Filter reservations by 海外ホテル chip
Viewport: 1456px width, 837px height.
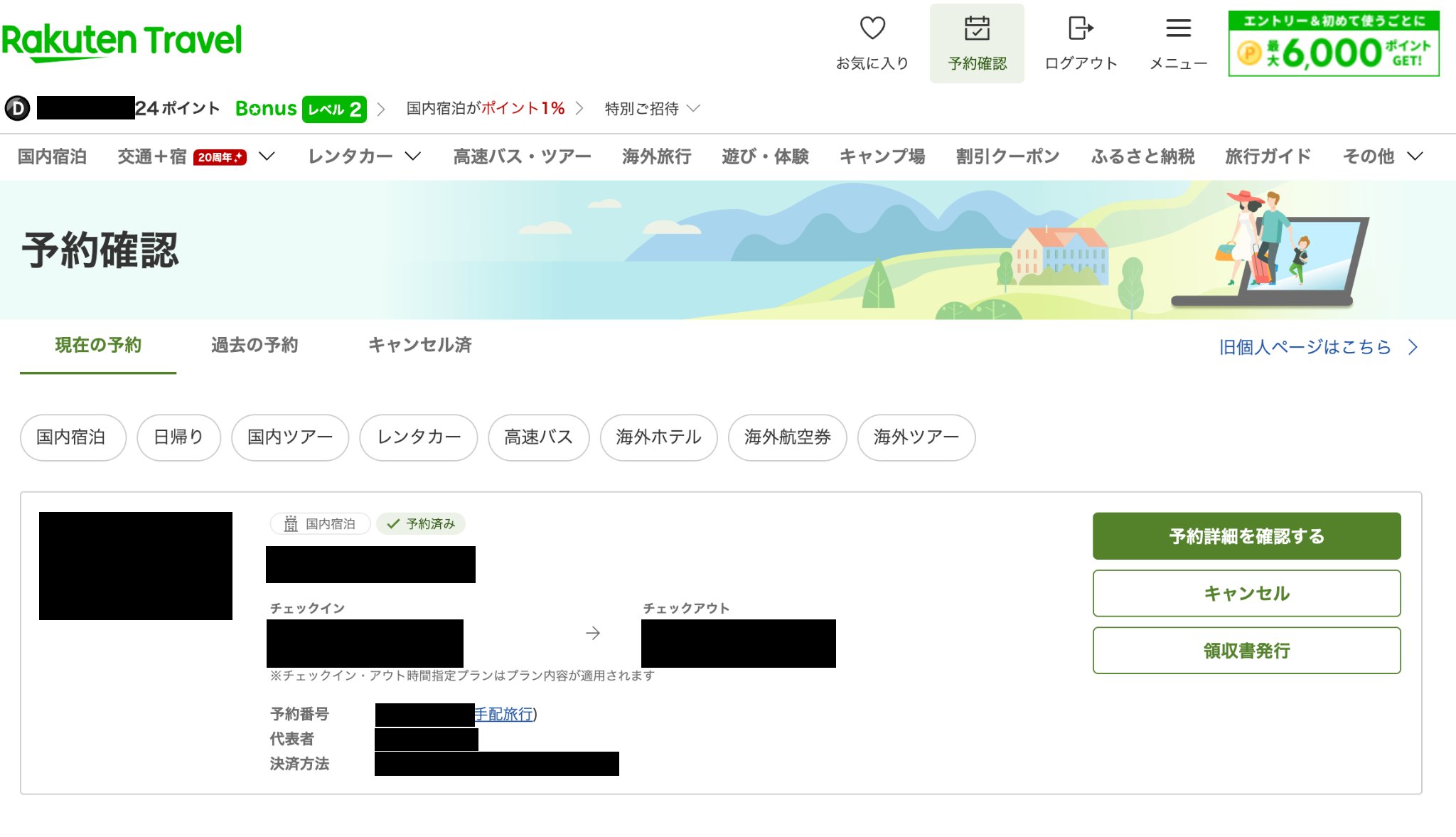click(659, 437)
